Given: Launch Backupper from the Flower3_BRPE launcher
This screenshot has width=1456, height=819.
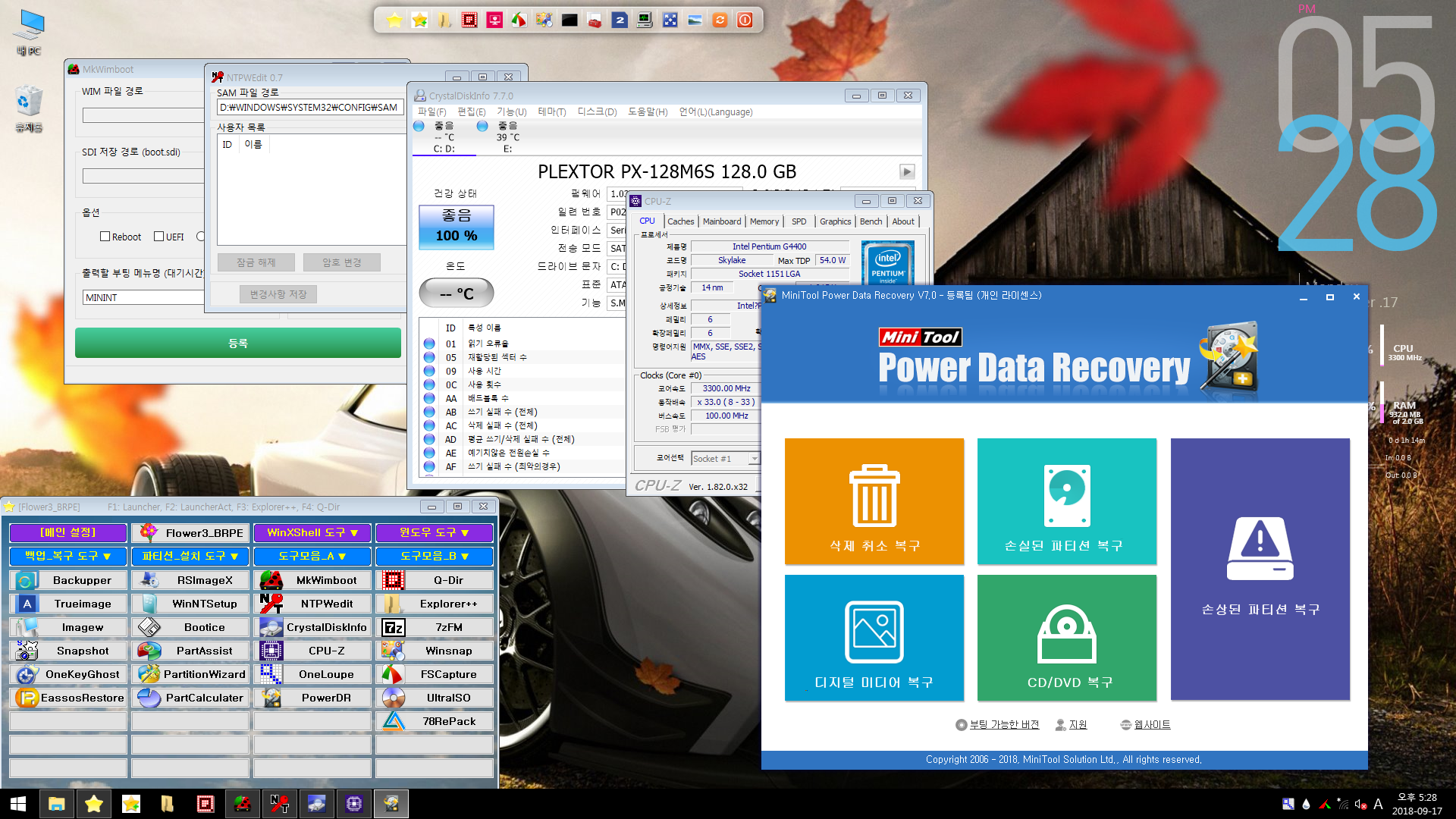Looking at the screenshot, I should coord(68,580).
